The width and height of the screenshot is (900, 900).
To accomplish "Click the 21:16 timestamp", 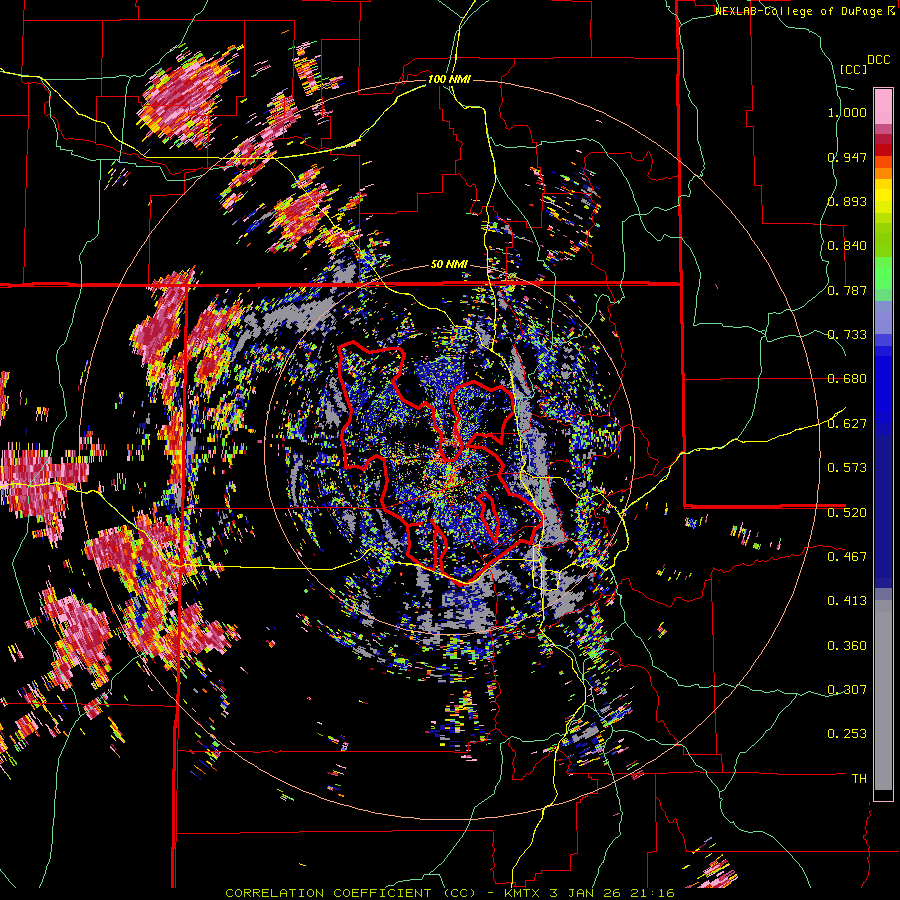I will click(654, 893).
